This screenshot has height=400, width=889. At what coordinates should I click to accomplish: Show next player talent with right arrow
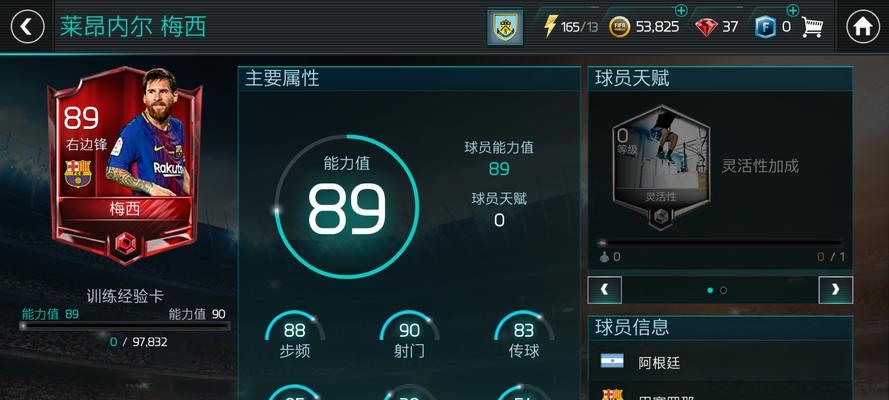[x=835, y=290]
